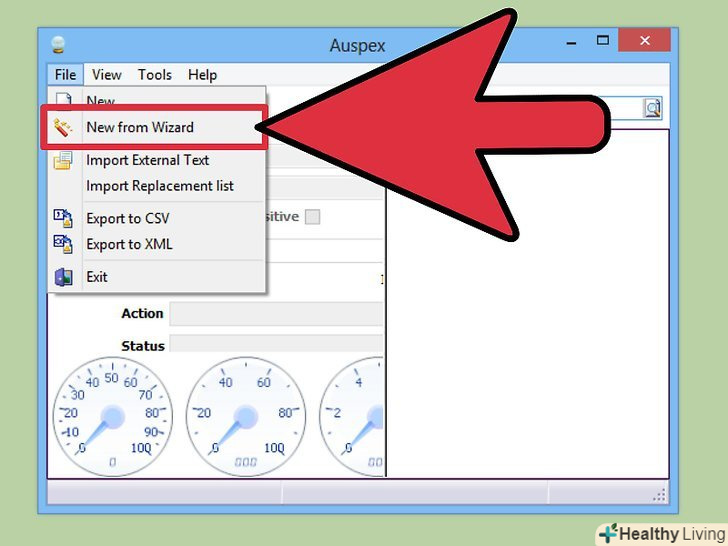Maximize the Auspex window

[x=603, y=40]
